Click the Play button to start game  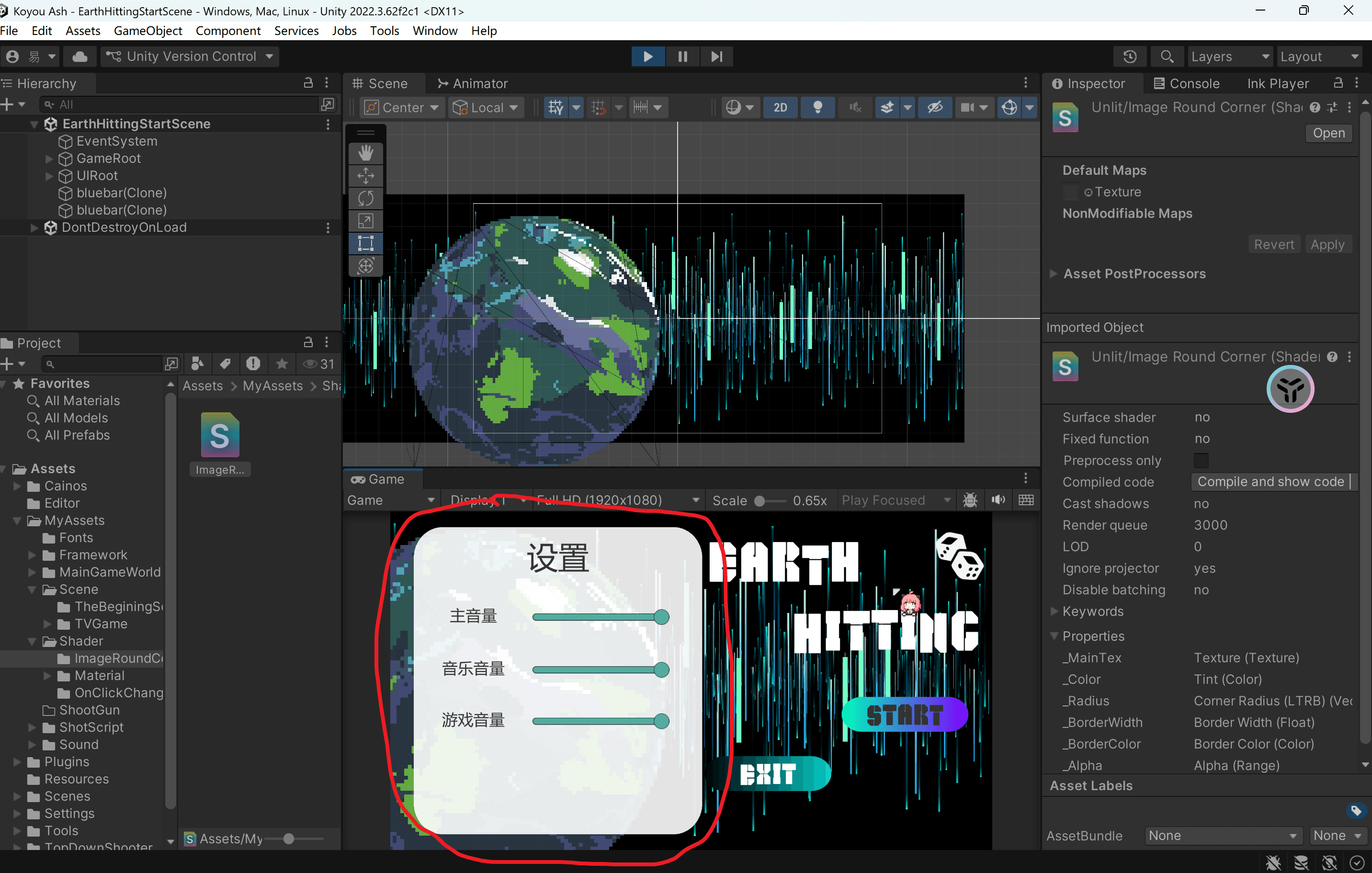click(x=648, y=57)
